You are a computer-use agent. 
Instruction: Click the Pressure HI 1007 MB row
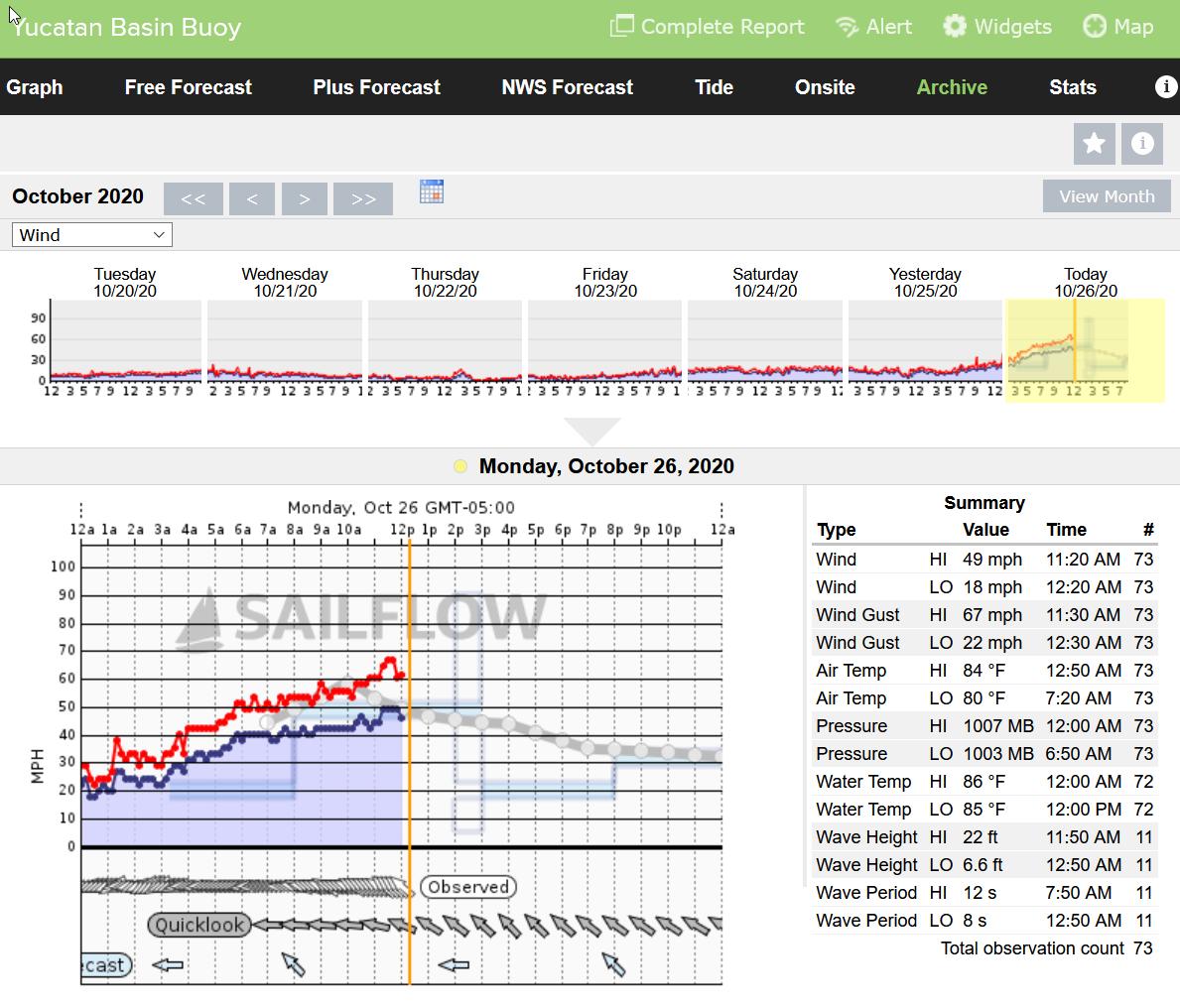984,726
